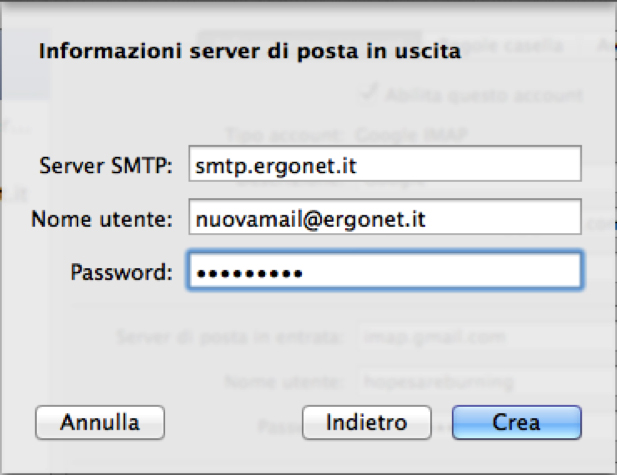Go back with the Indietro button

click(366, 422)
